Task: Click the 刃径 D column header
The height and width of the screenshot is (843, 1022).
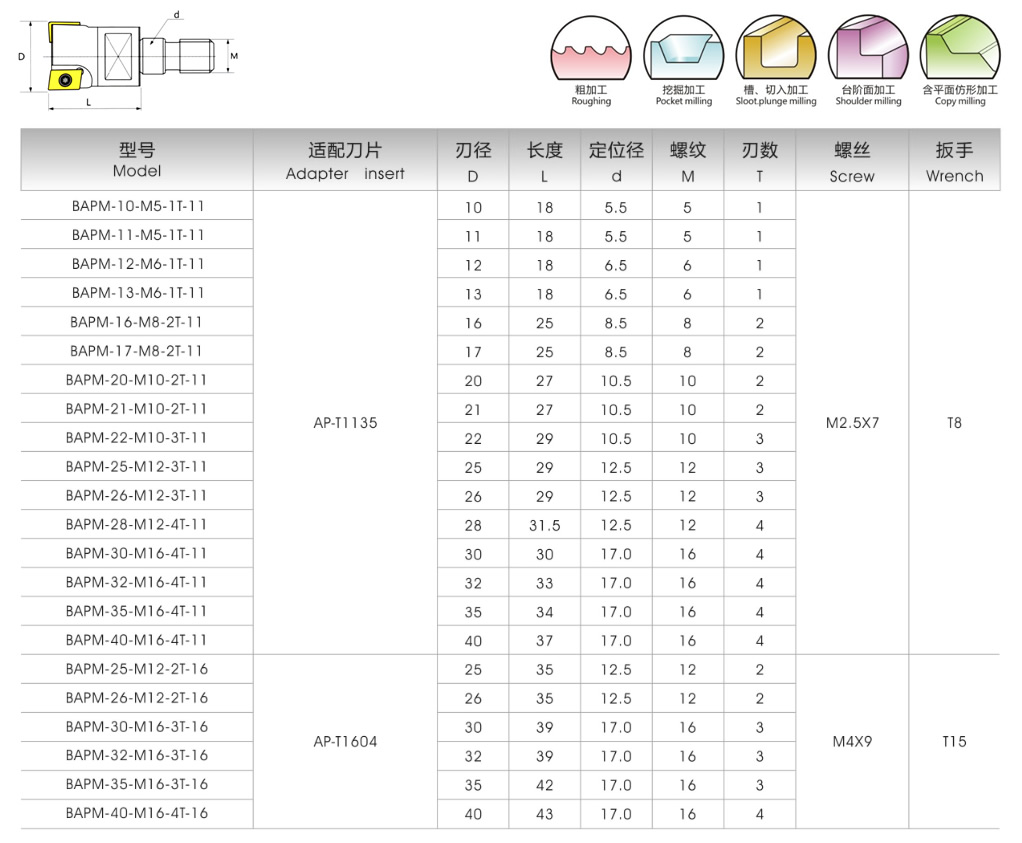Action: [473, 160]
